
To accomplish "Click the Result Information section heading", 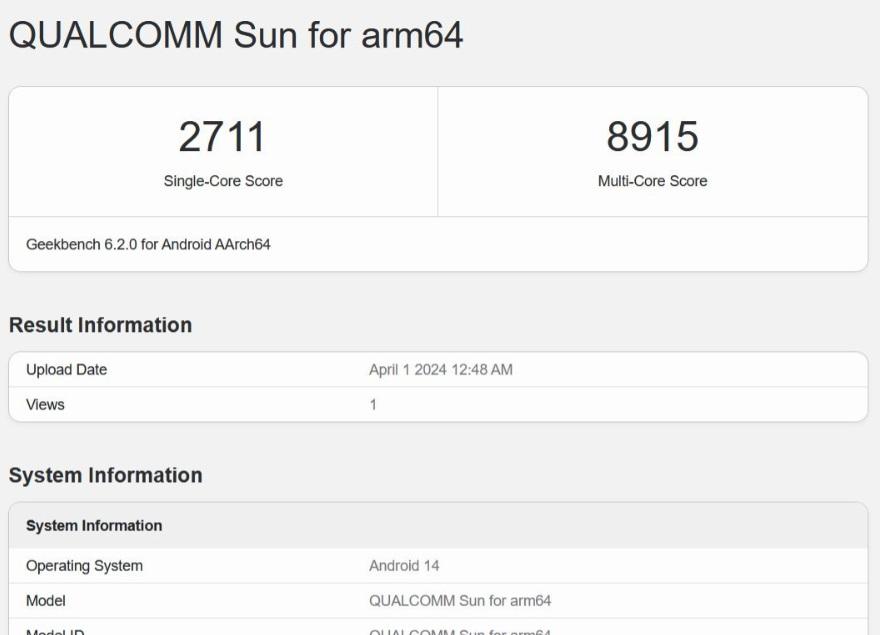I will pos(100,325).
